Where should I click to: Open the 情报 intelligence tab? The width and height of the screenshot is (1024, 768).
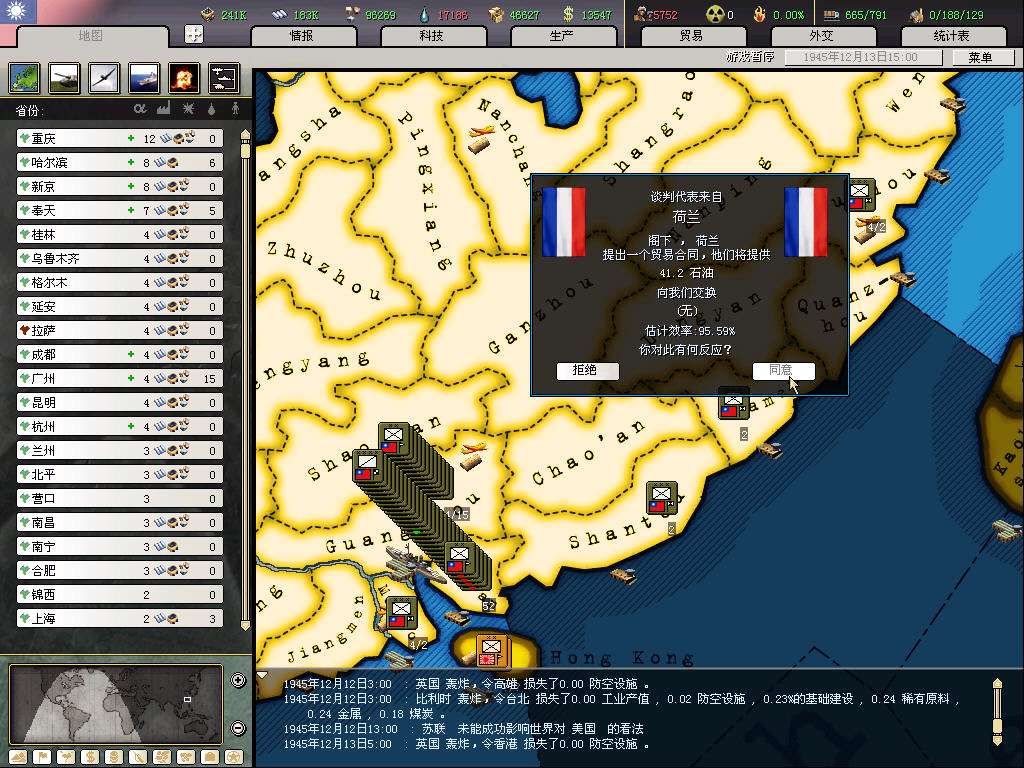coord(302,36)
